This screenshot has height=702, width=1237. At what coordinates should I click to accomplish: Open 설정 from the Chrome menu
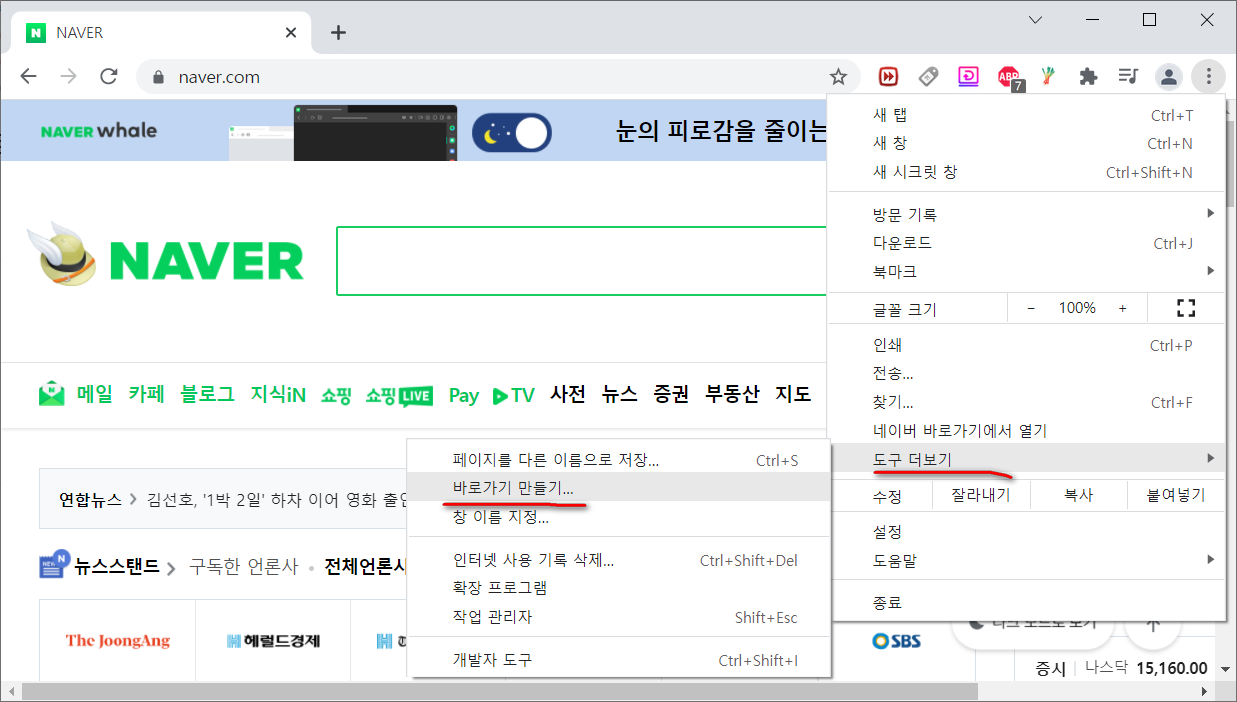[1026, 532]
